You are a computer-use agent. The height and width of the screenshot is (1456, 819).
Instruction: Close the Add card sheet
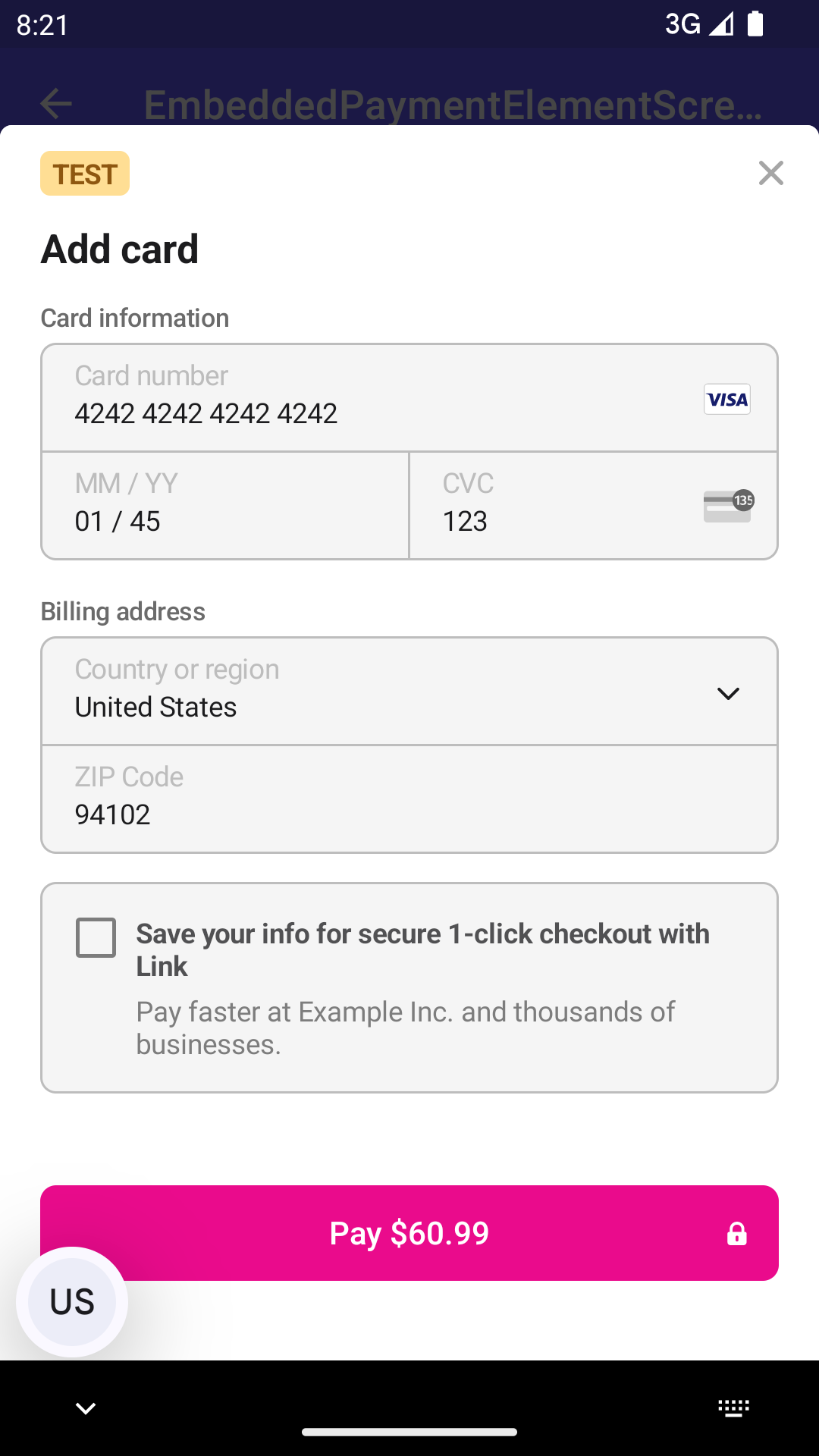point(770,173)
